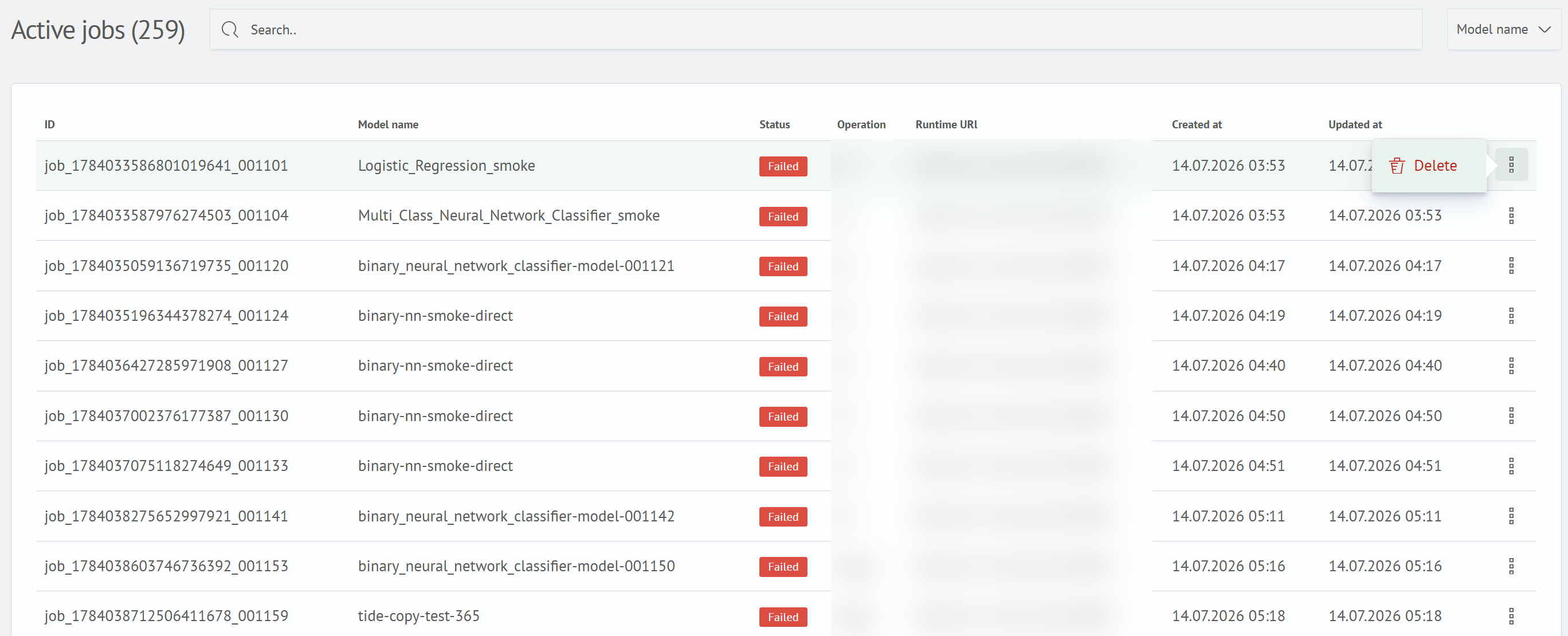
Task: Click the search magnifier icon
Action: (229, 30)
